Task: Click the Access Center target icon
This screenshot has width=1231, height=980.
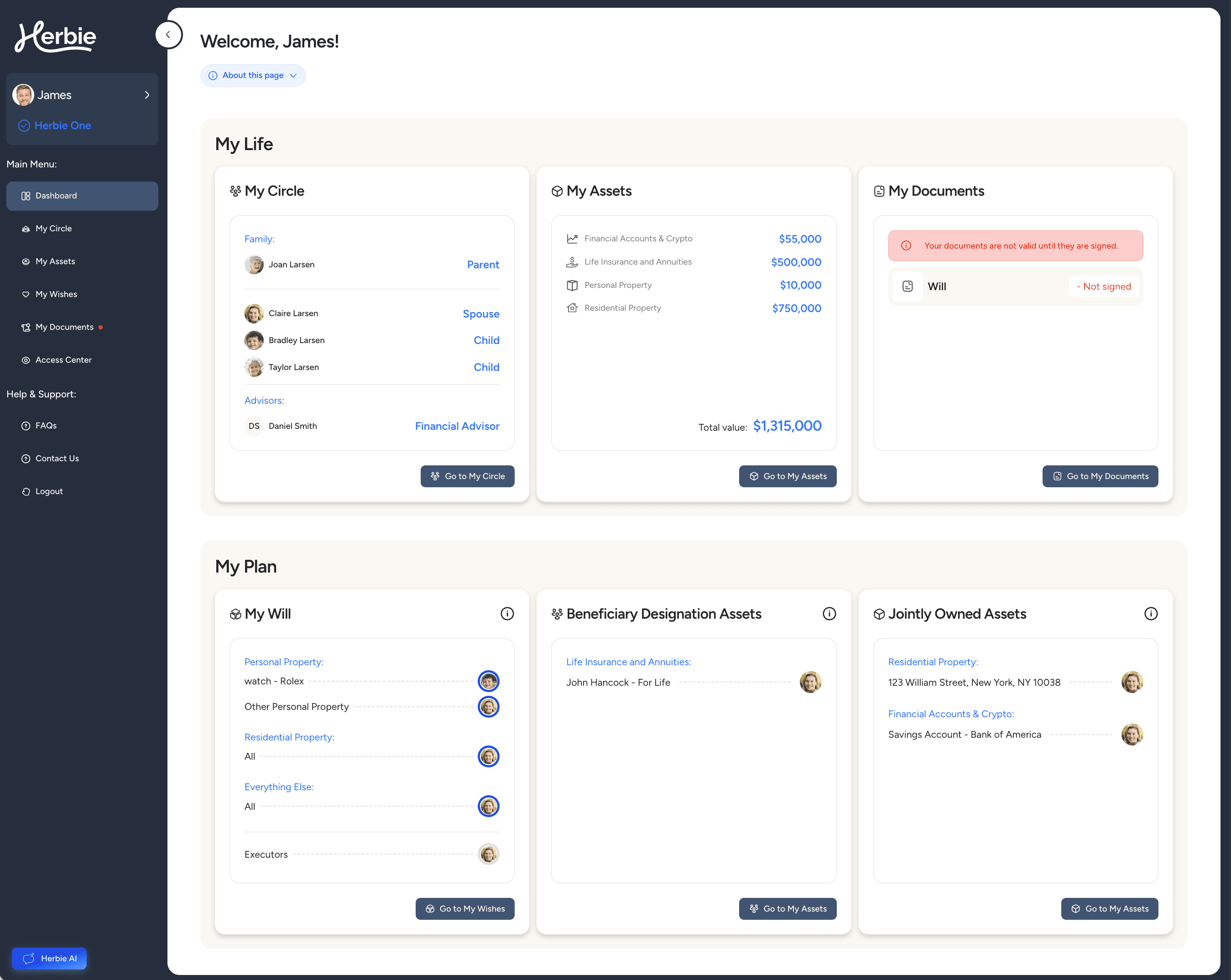Action: 26,360
